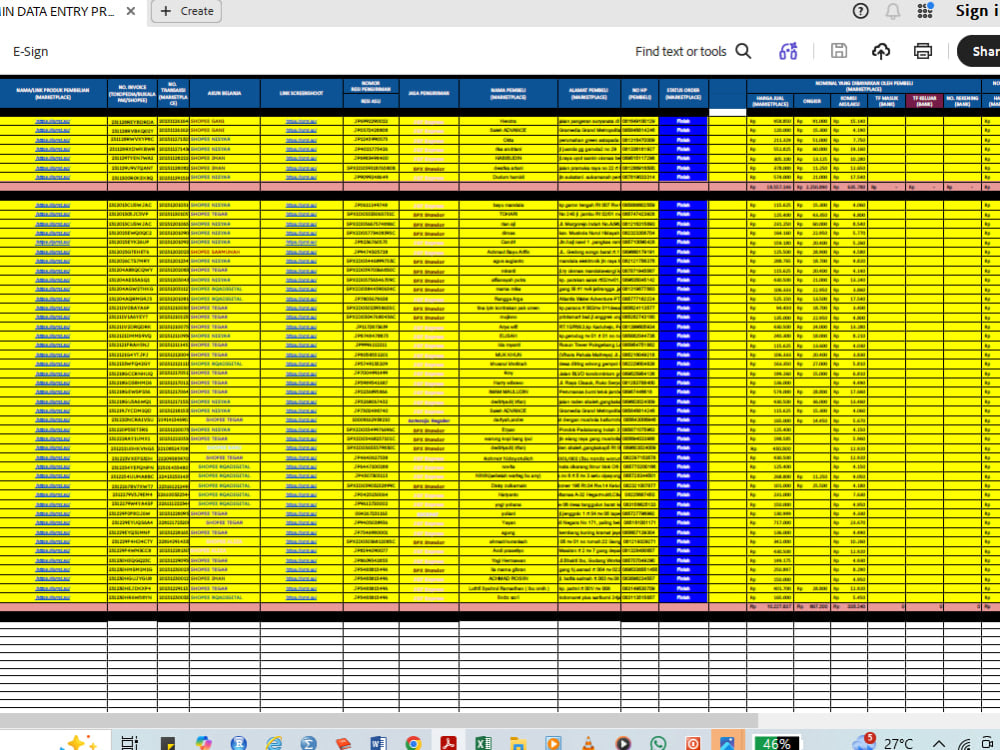Open the blue R circle app in taskbar
The width and height of the screenshot is (1000, 750).
pyautogui.click(x=239, y=743)
